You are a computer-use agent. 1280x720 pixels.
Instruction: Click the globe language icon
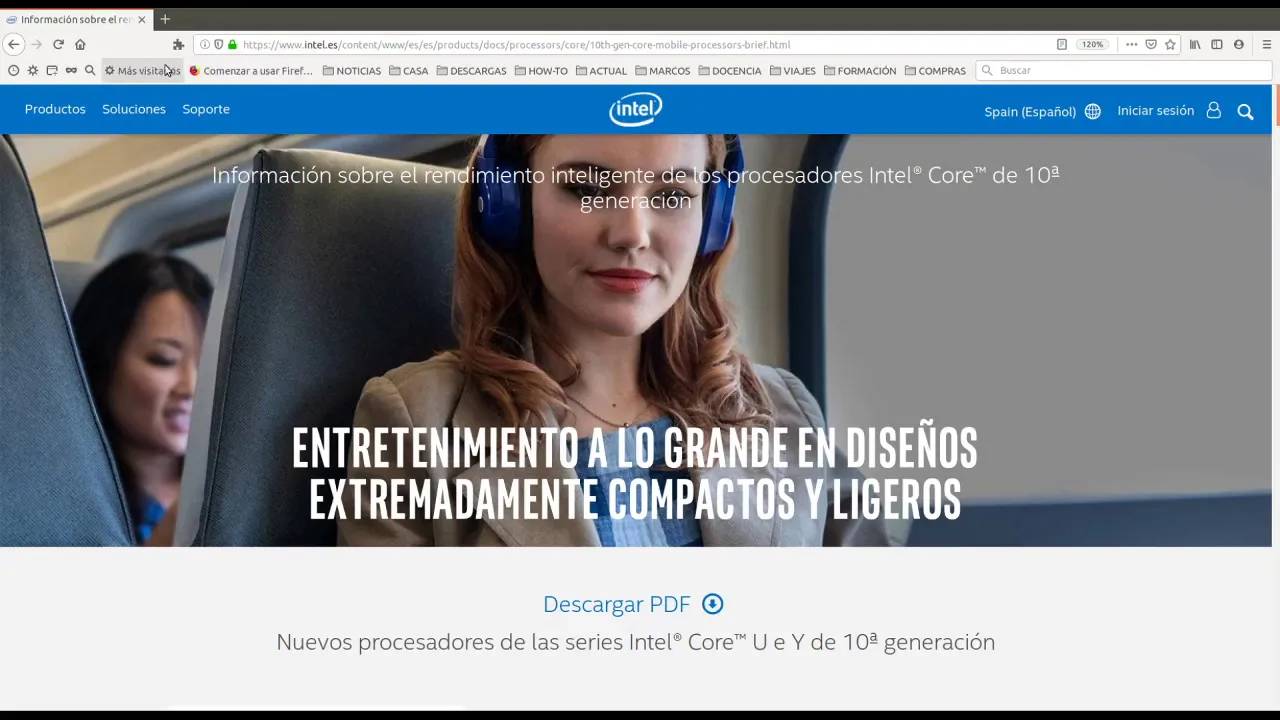click(1093, 111)
